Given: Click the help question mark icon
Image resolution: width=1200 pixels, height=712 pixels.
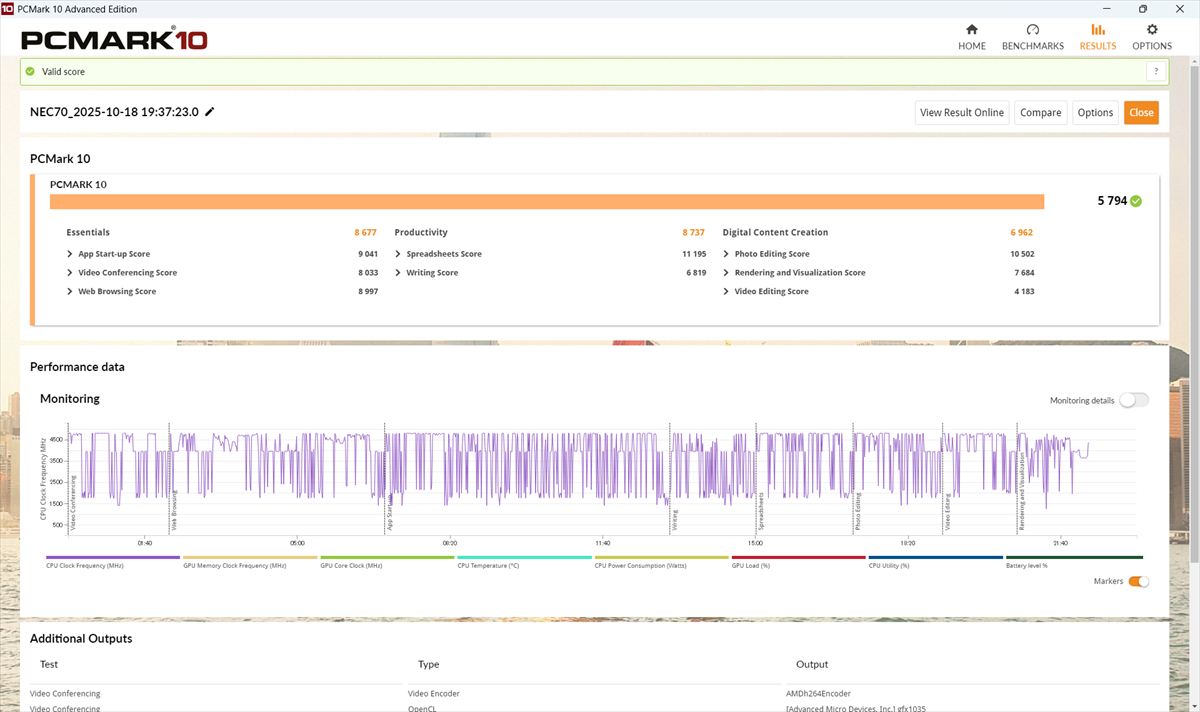Looking at the screenshot, I should 1156,72.
